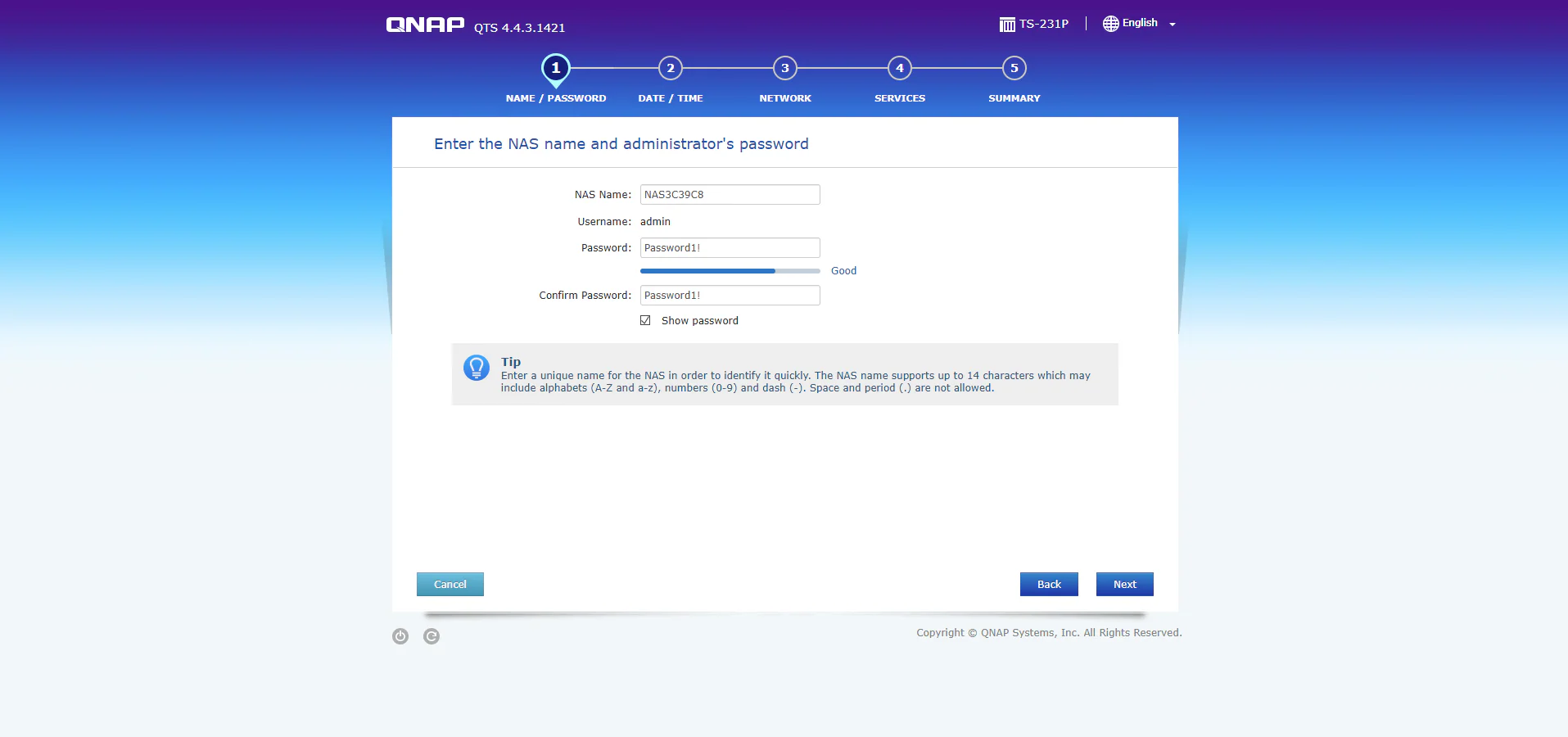Screen dimensions: 1568x737
Task: Click the Show password label
Action: (700, 321)
